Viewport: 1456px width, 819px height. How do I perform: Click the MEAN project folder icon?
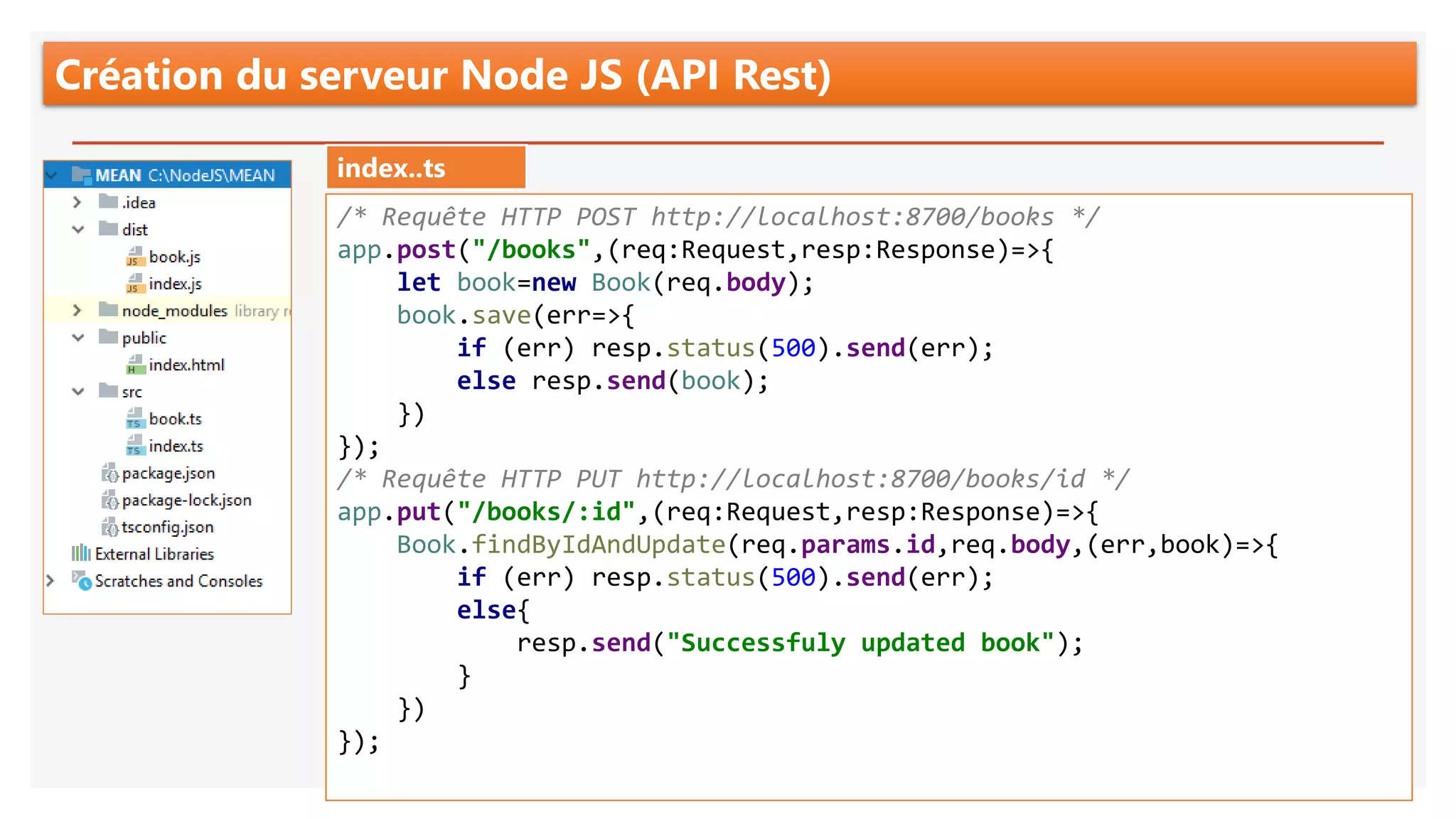pos(81,174)
